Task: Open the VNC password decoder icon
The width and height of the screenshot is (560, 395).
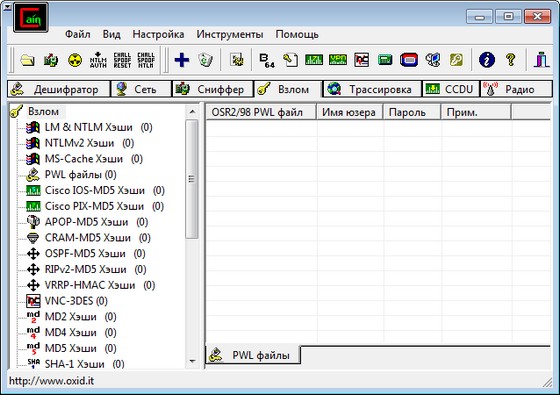Action: point(361,60)
